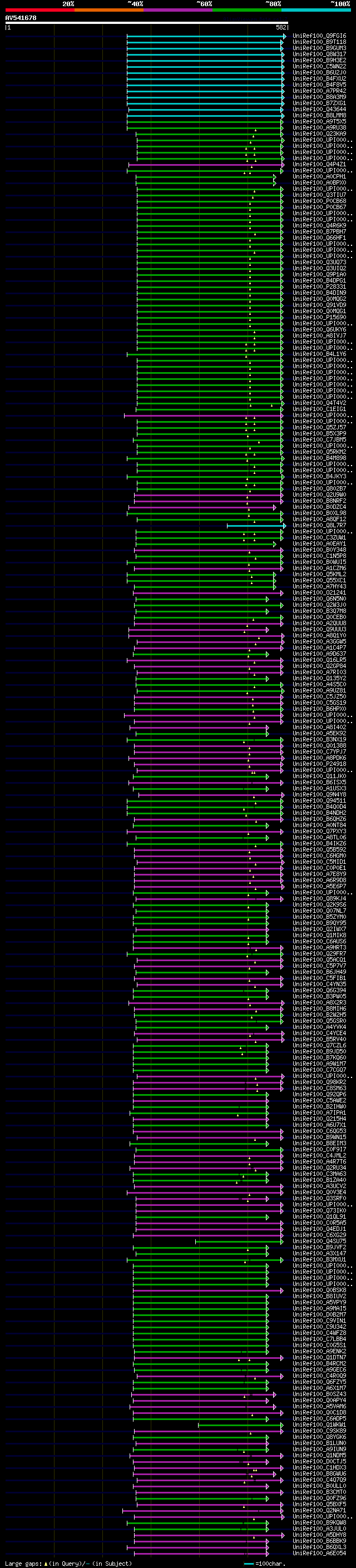The width and height of the screenshot is (356, 1568).
Task: Select label UniRef100_Q3TIU7
Action: tap(319, 195)
